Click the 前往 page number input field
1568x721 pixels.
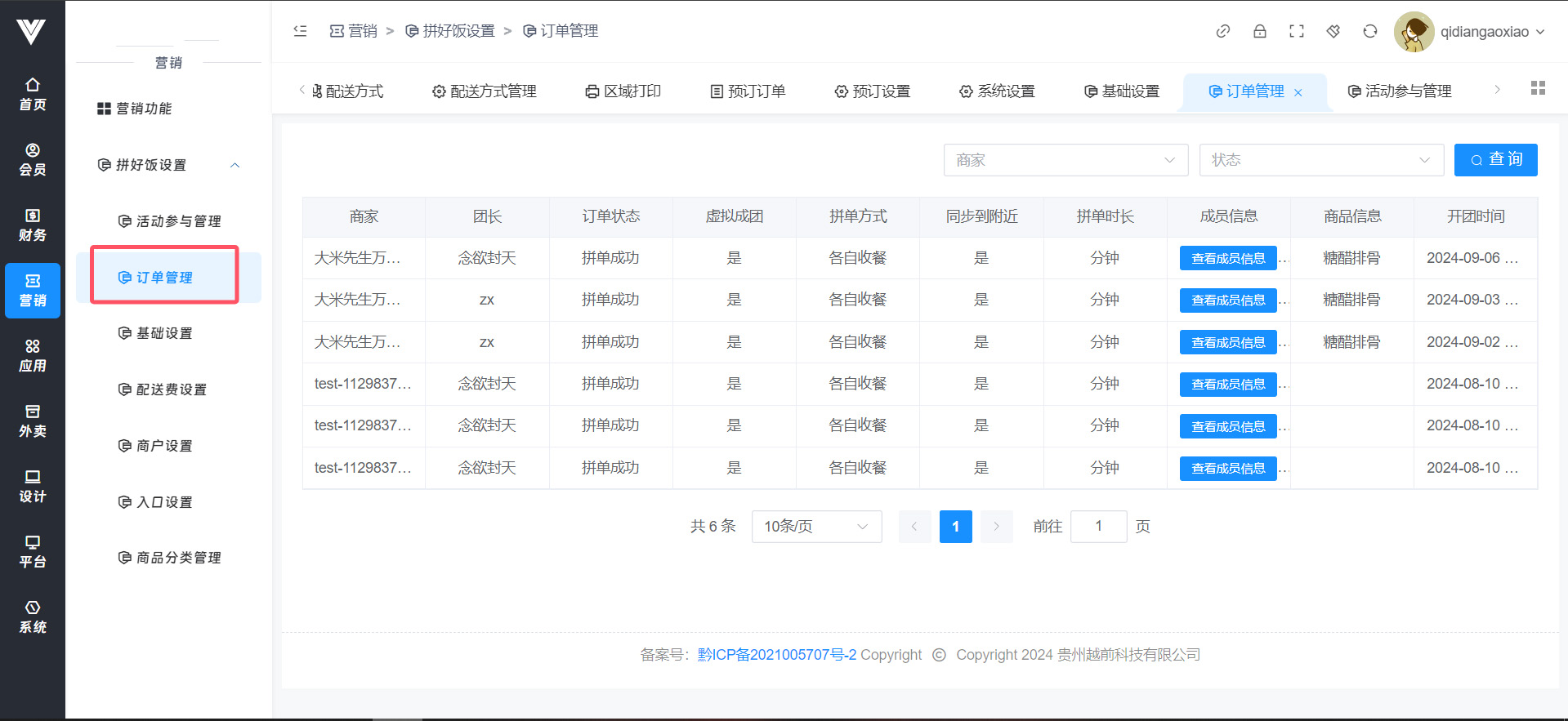[1098, 527]
